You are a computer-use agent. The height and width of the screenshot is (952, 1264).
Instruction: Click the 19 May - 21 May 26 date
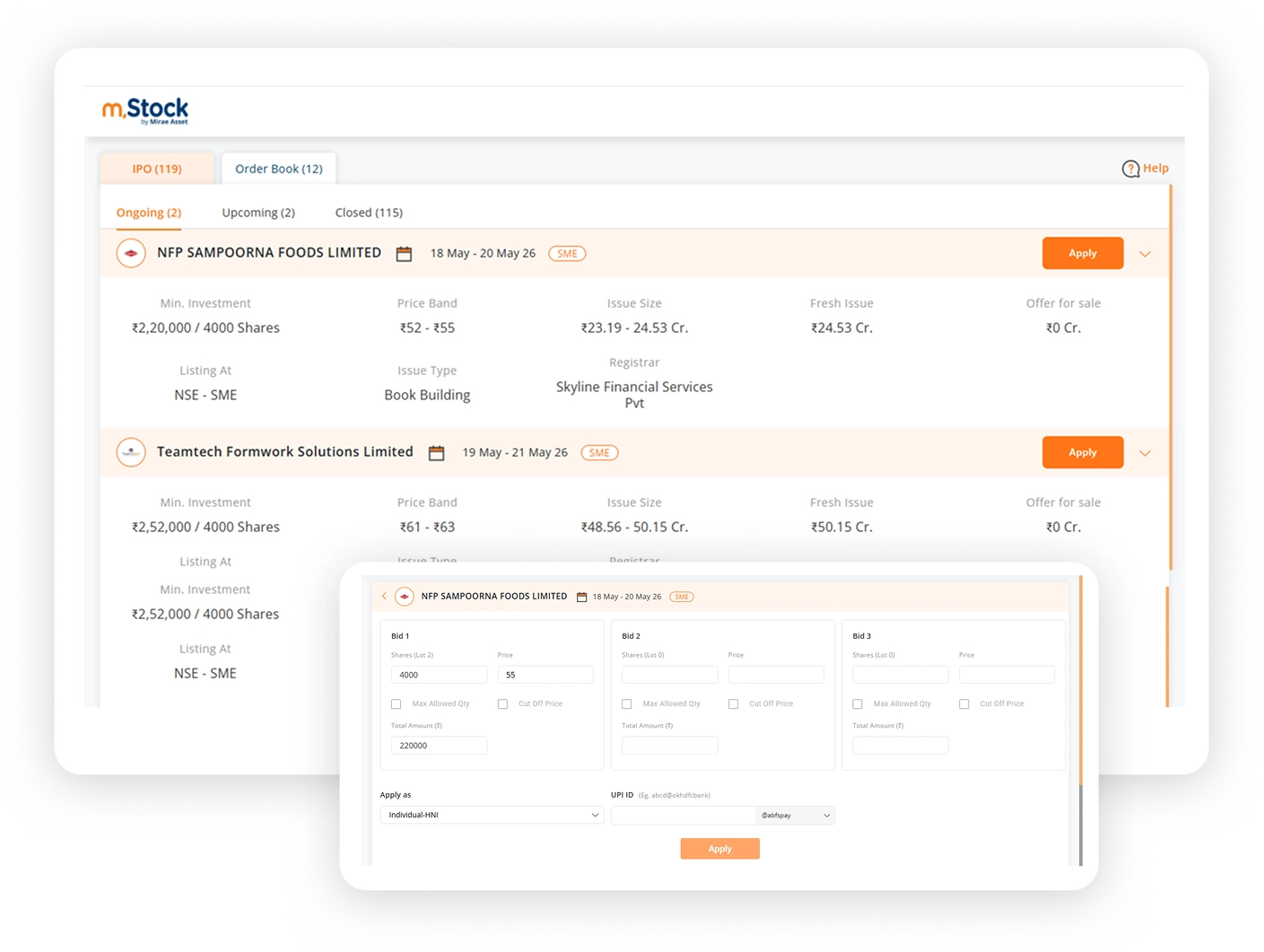coord(515,453)
